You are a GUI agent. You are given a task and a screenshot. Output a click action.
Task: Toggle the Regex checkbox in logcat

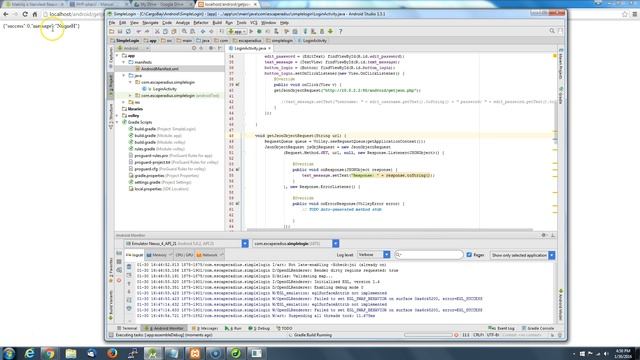469,255
